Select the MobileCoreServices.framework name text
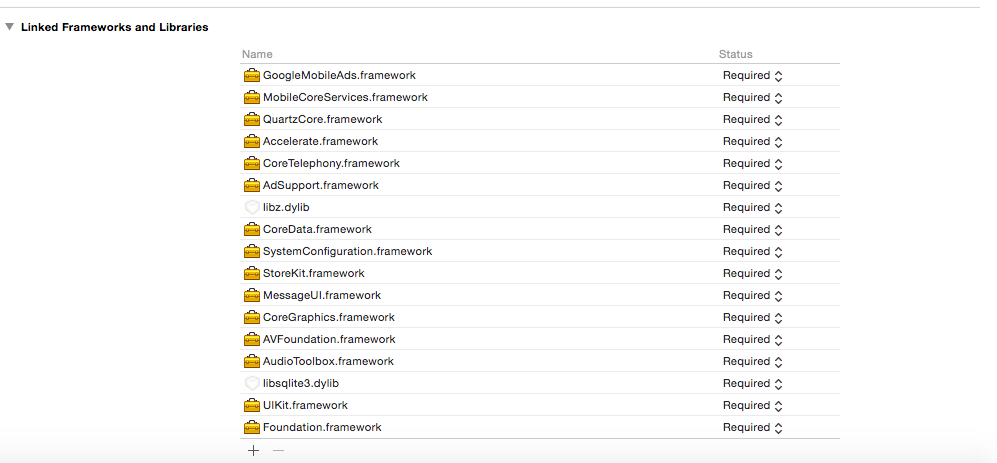 [345, 97]
